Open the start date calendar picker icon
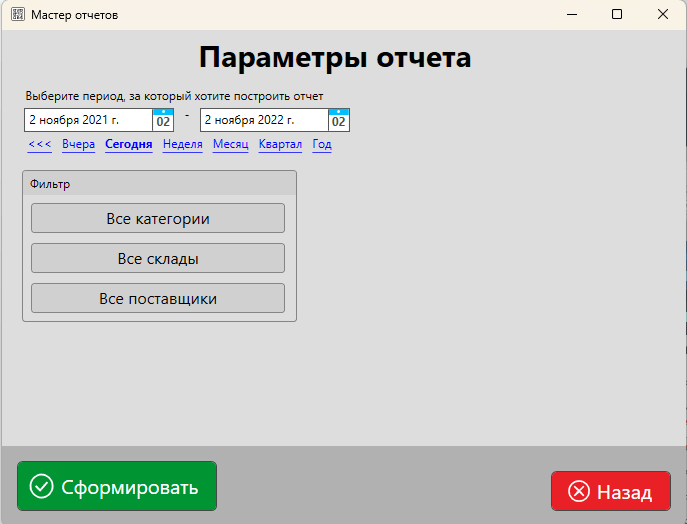The height and width of the screenshot is (524, 687). pyautogui.click(x=163, y=120)
